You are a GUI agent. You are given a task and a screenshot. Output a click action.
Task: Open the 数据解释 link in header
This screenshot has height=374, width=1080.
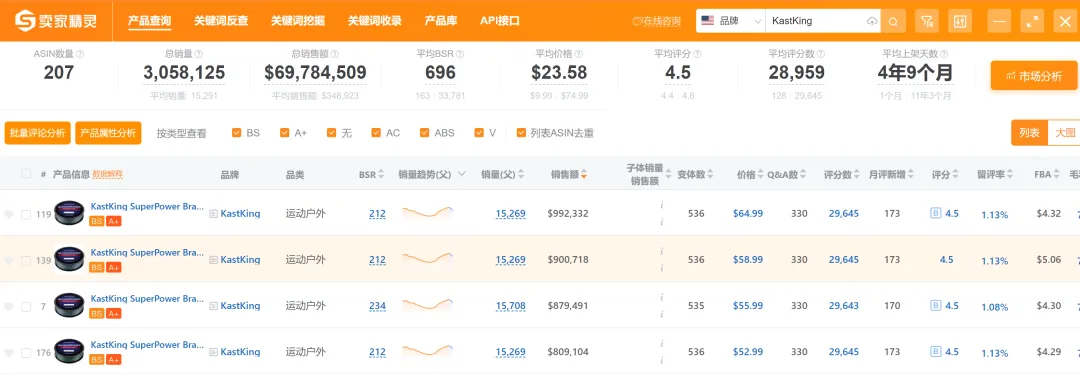pyautogui.click(x=108, y=174)
